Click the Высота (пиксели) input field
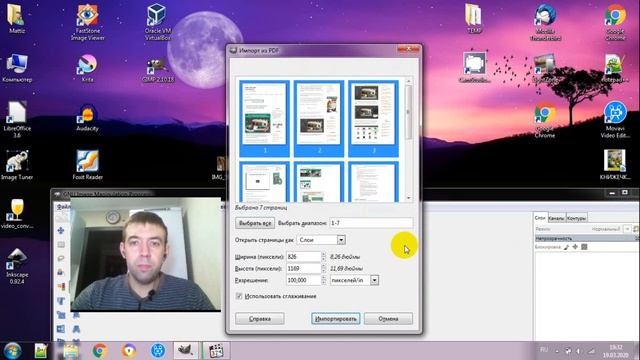 click(x=304, y=269)
